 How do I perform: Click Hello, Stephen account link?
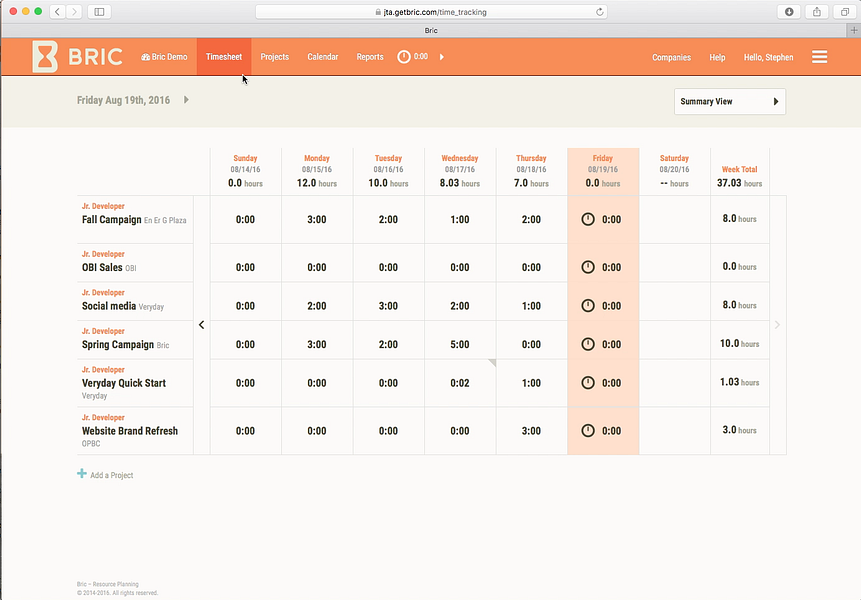[x=768, y=57]
